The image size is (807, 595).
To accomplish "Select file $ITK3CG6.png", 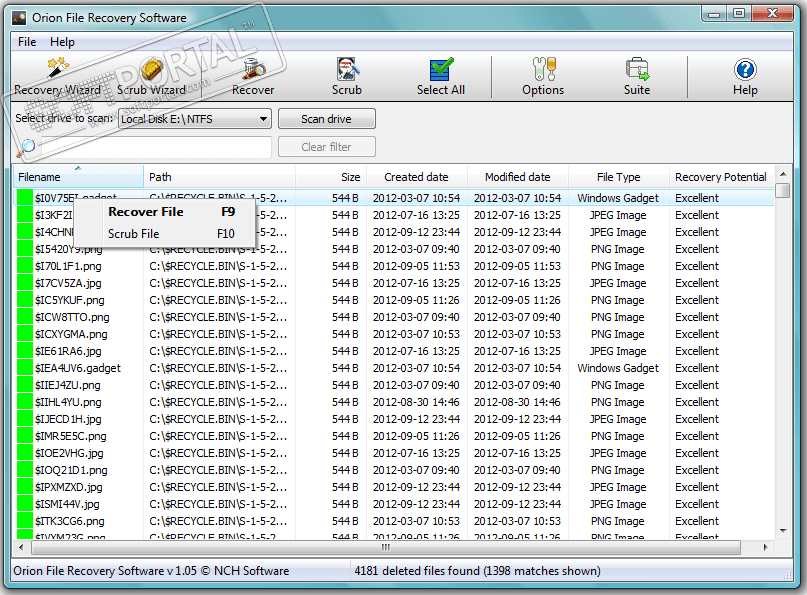I will (69, 521).
